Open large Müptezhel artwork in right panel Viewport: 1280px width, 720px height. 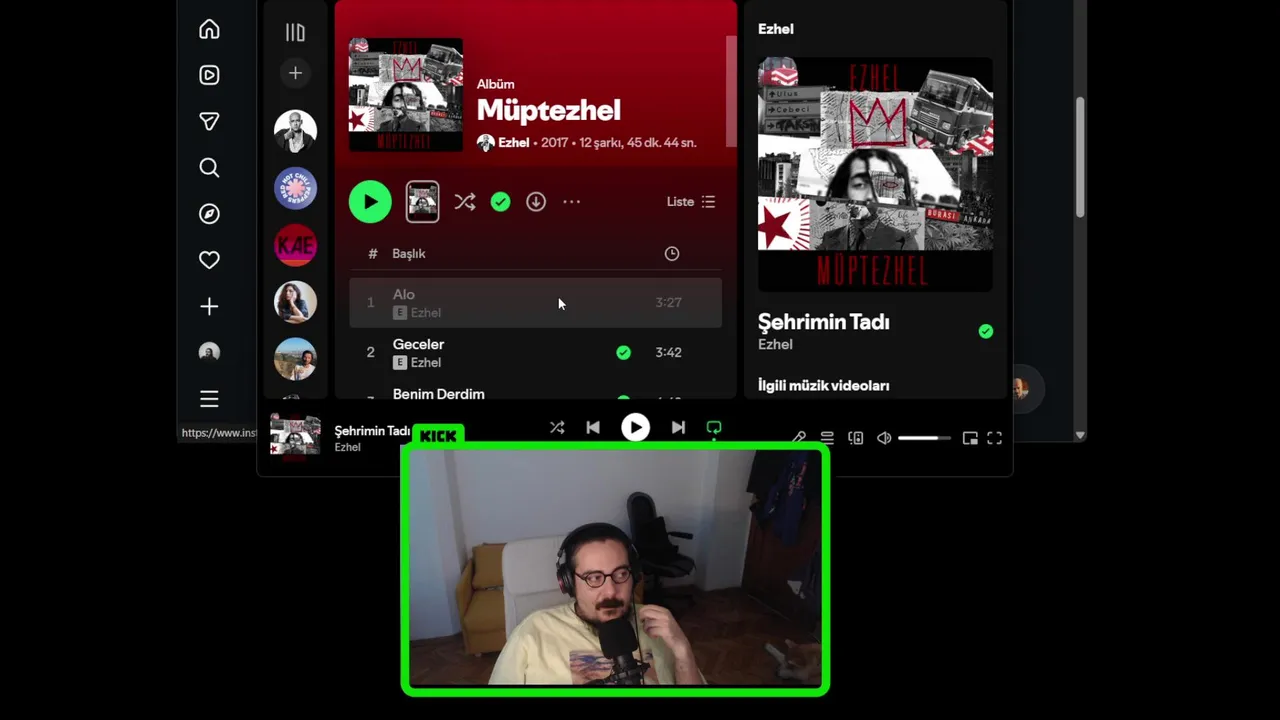[875, 174]
